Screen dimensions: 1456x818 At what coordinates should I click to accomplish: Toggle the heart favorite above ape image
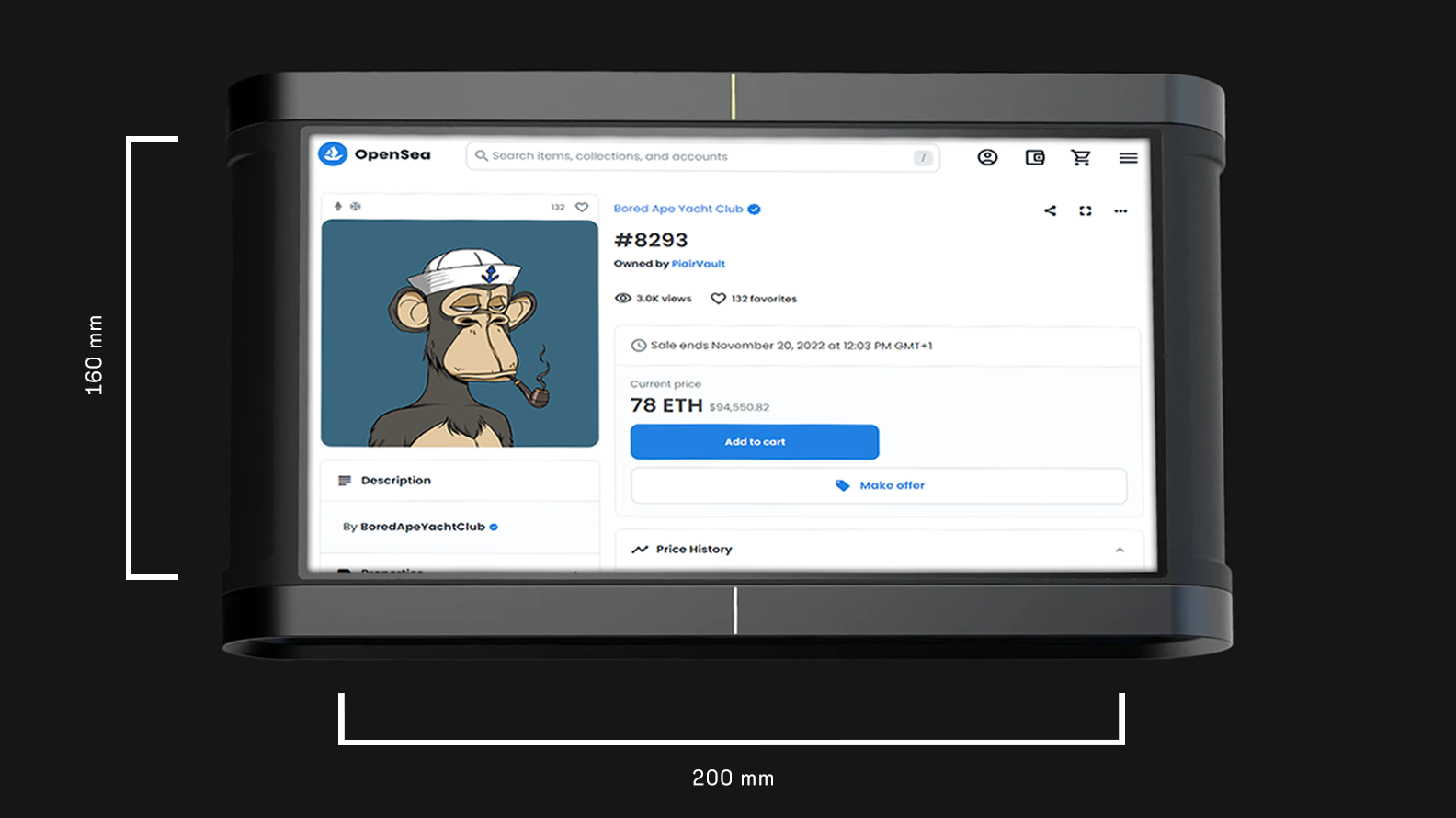[x=582, y=207]
